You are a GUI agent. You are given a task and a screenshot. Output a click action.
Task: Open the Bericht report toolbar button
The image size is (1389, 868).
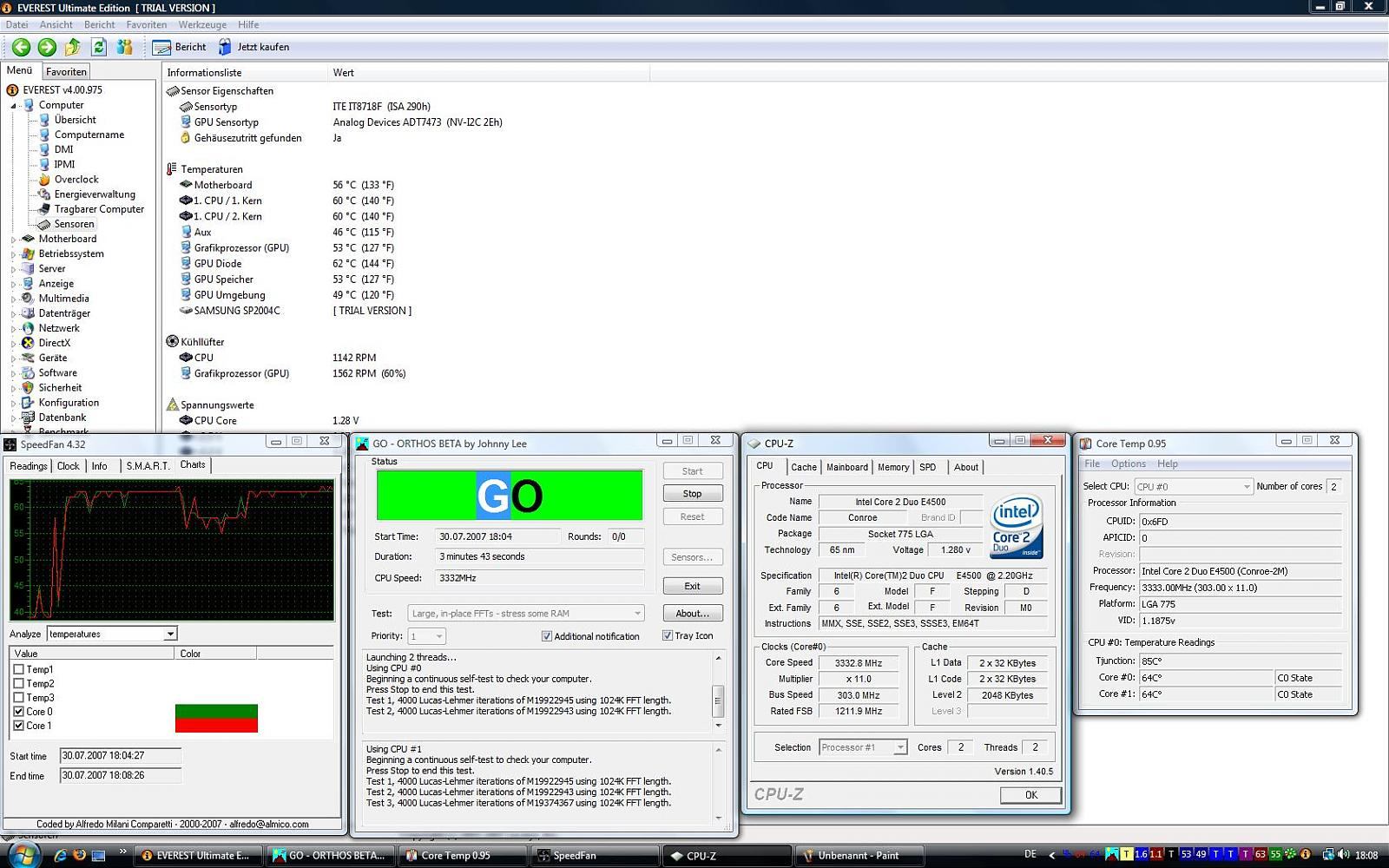pyautogui.click(x=180, y=47)
